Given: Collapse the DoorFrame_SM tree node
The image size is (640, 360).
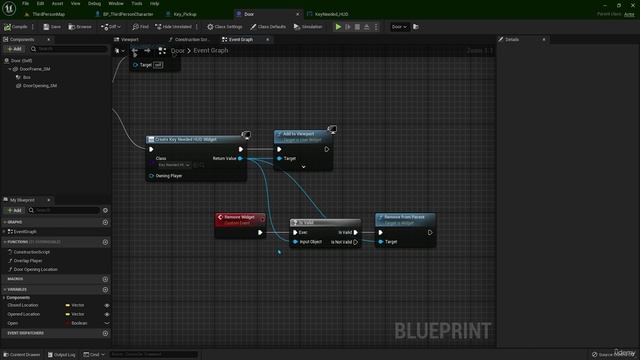Looking at the screenshot, I should coord(10,69).
